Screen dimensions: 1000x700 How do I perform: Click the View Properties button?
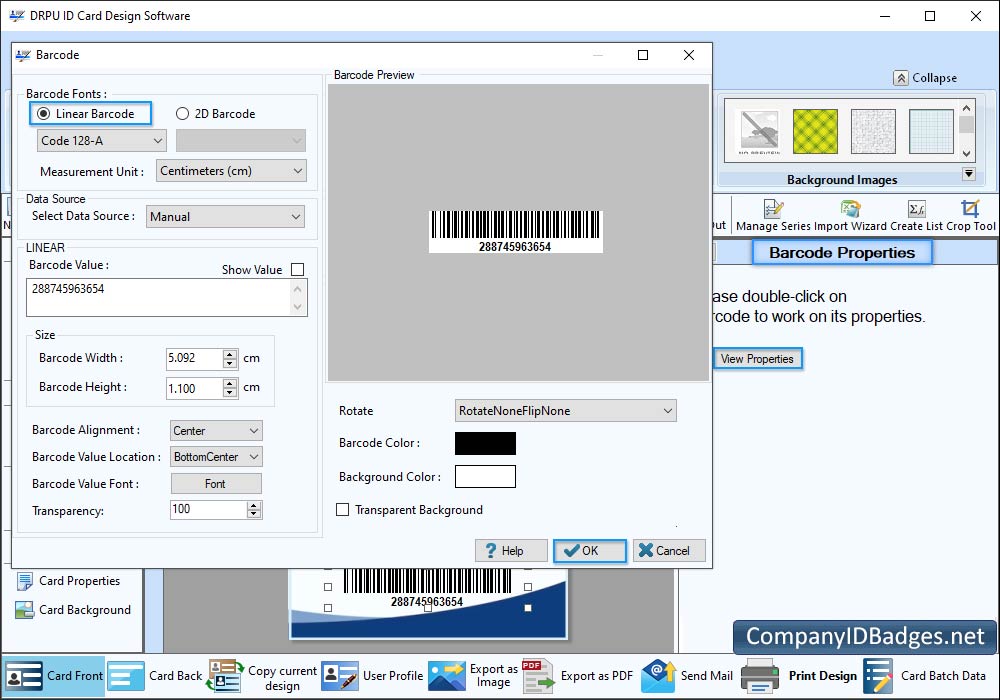point(757,359)
